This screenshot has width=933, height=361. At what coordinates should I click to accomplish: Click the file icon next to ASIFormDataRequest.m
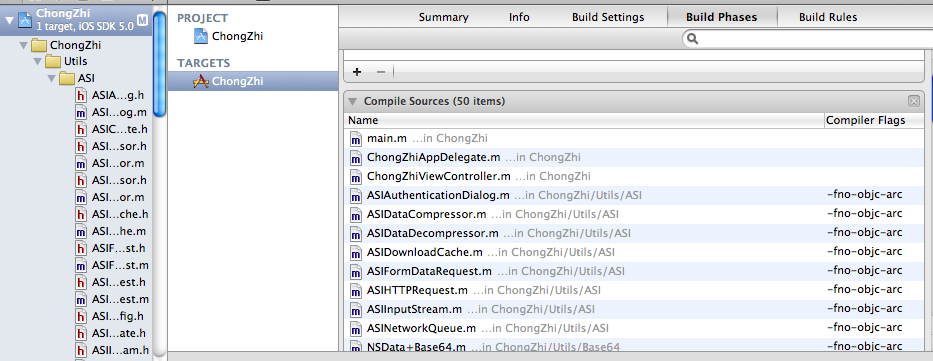[356, 272]
